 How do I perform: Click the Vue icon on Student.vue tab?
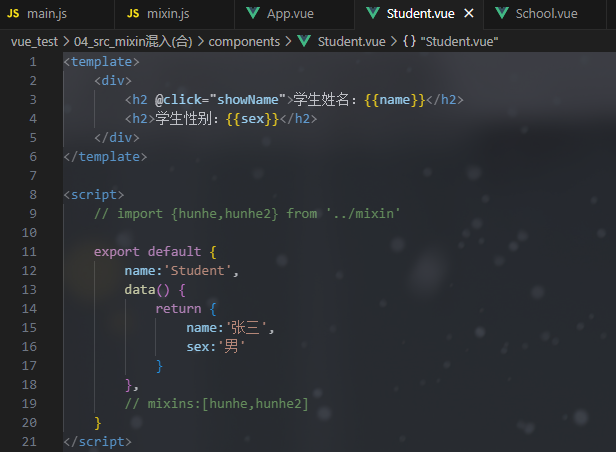tap(372, 13)
